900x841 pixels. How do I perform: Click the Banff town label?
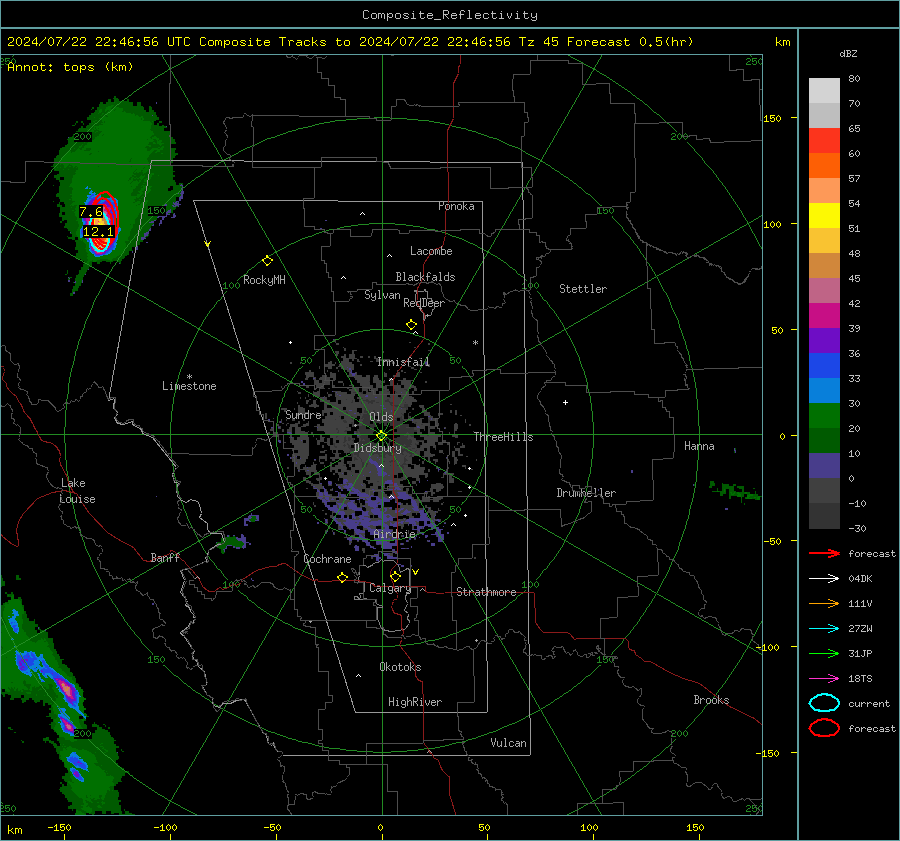coord(165,557)
